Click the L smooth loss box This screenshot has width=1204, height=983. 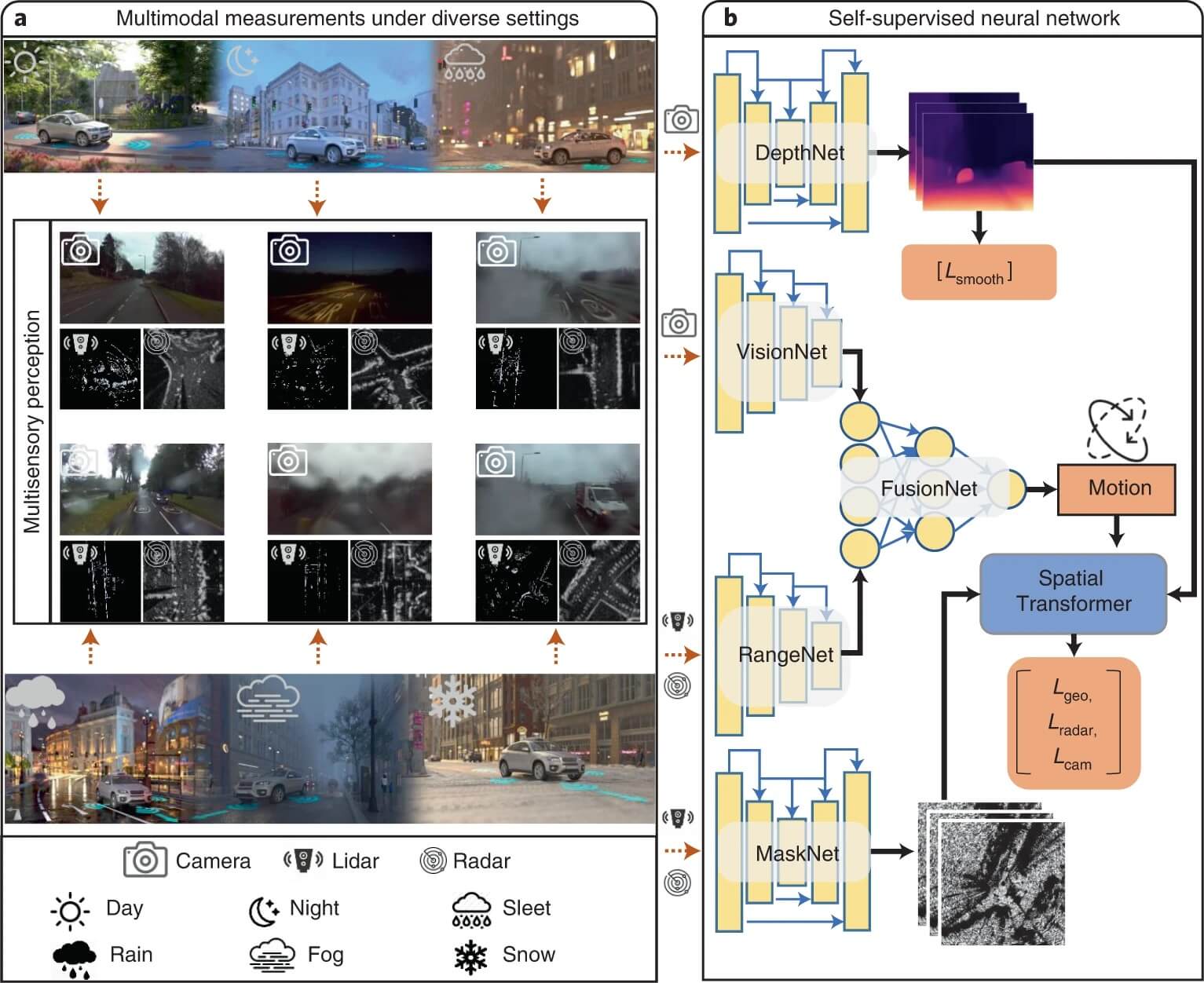click(978, 272)
